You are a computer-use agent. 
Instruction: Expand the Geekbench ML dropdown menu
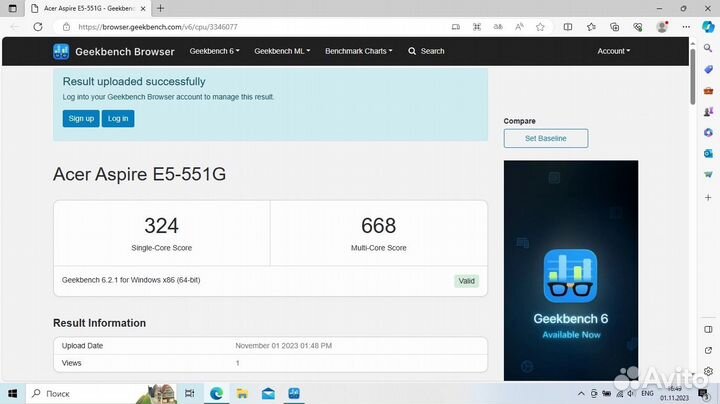(282, 51)
